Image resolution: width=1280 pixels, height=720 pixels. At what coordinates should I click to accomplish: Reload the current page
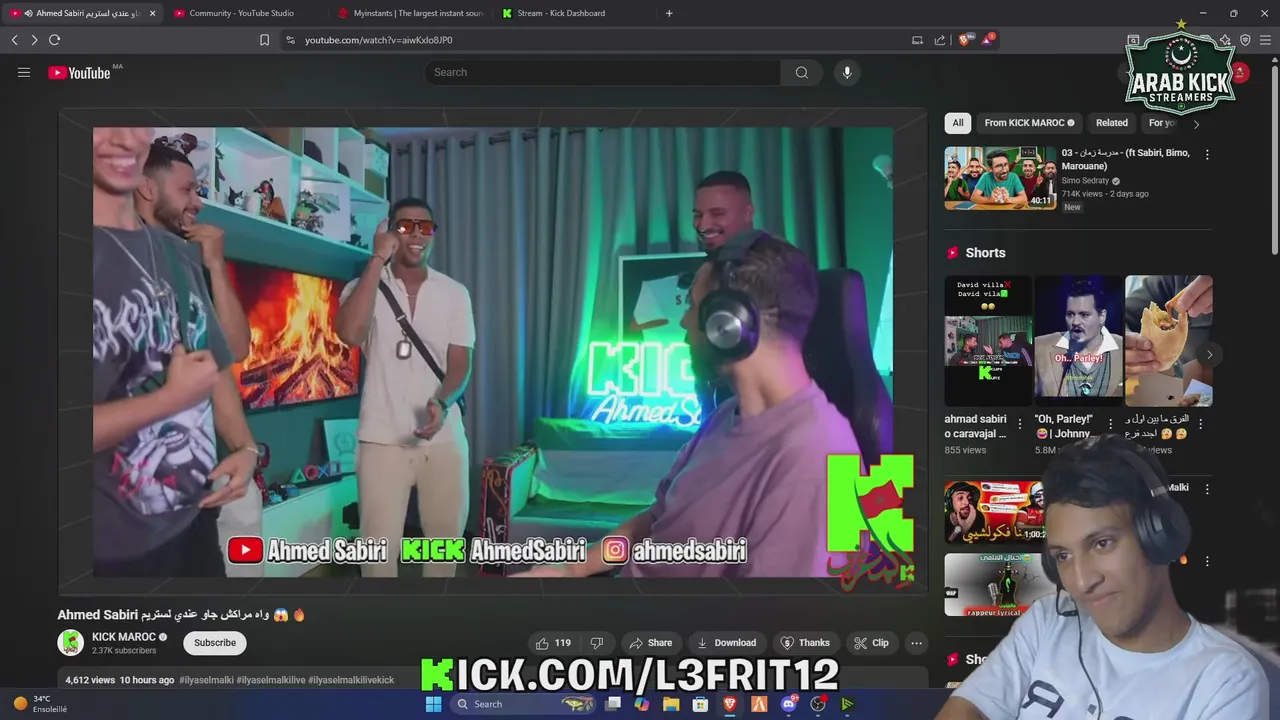coord(54,40)
